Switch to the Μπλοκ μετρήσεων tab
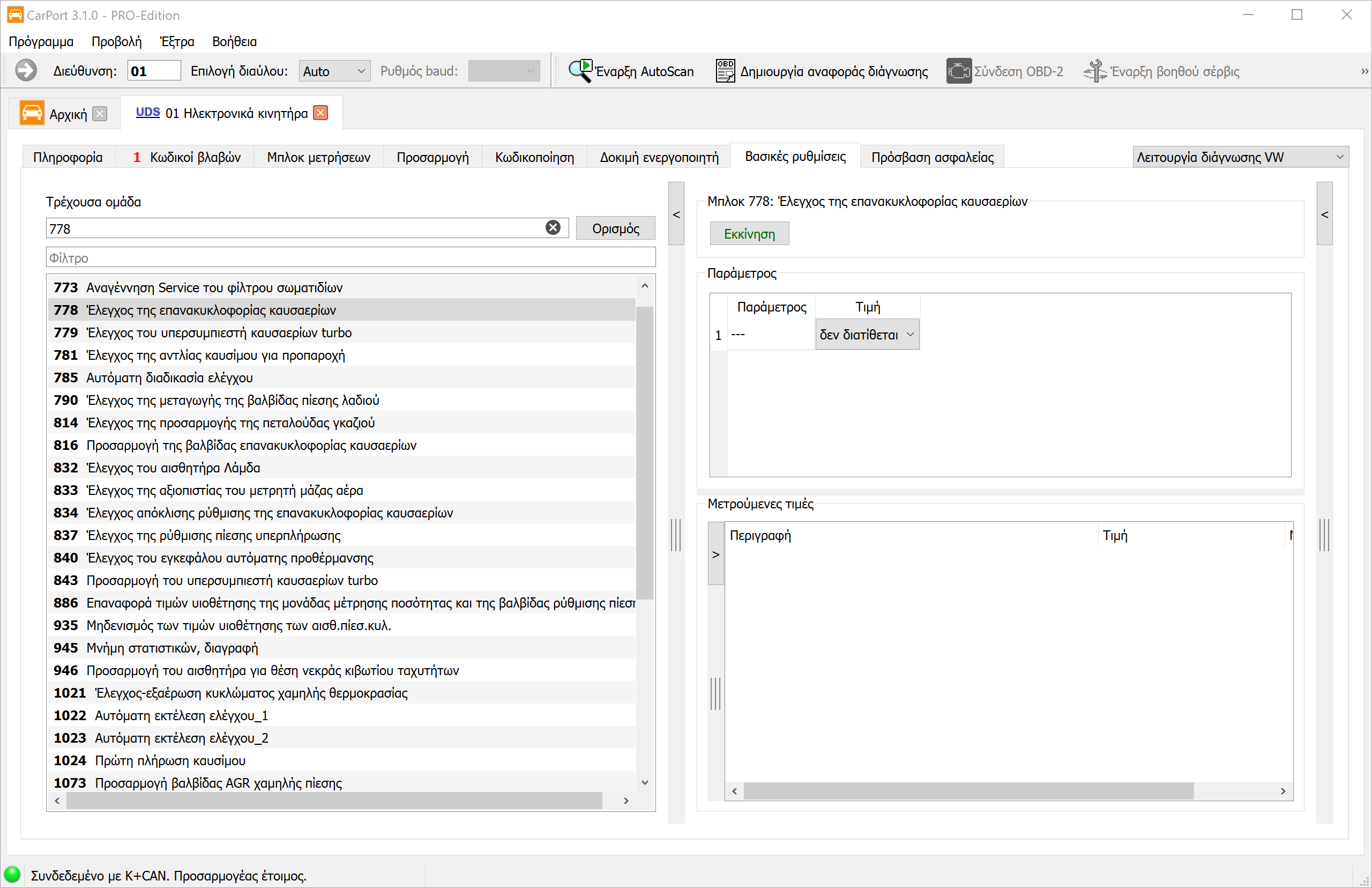Image resolution: width=1372 pixels, height=888 pixels. tap(319, 158)
